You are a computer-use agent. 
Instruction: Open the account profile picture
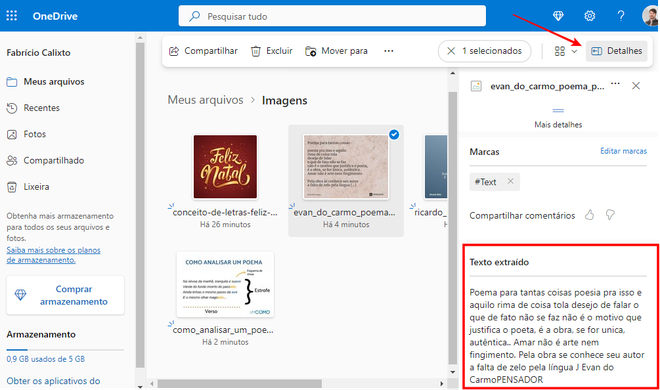[x=650, y=16]
